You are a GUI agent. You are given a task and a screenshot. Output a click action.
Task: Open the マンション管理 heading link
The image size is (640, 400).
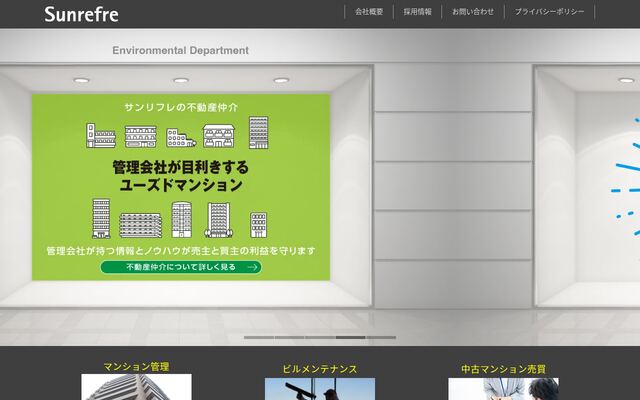coord(136,367)
